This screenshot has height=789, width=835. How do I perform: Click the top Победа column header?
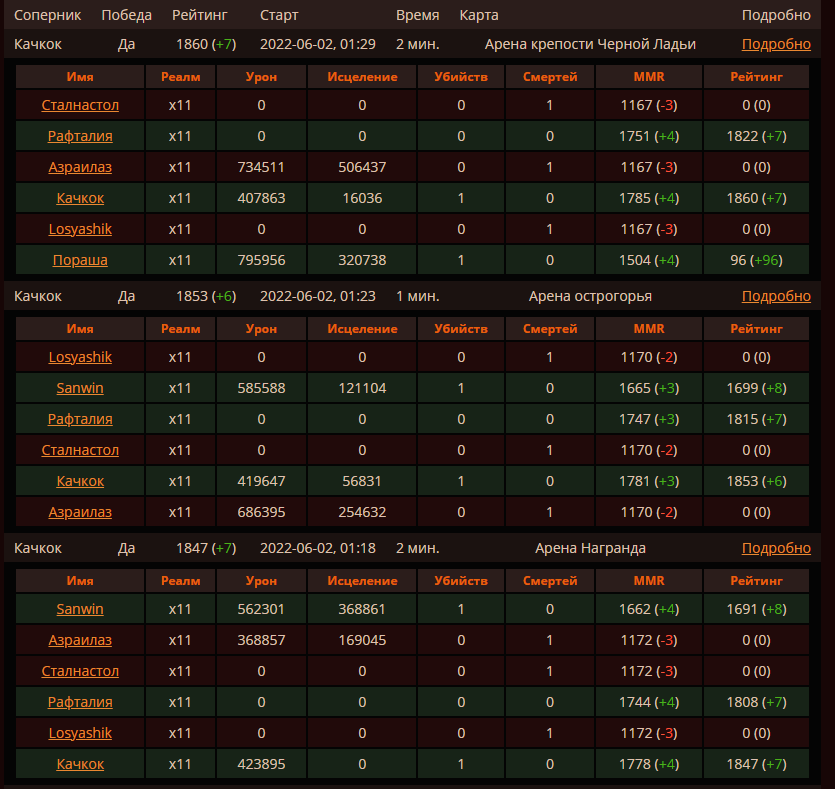[x=127, y=16]
